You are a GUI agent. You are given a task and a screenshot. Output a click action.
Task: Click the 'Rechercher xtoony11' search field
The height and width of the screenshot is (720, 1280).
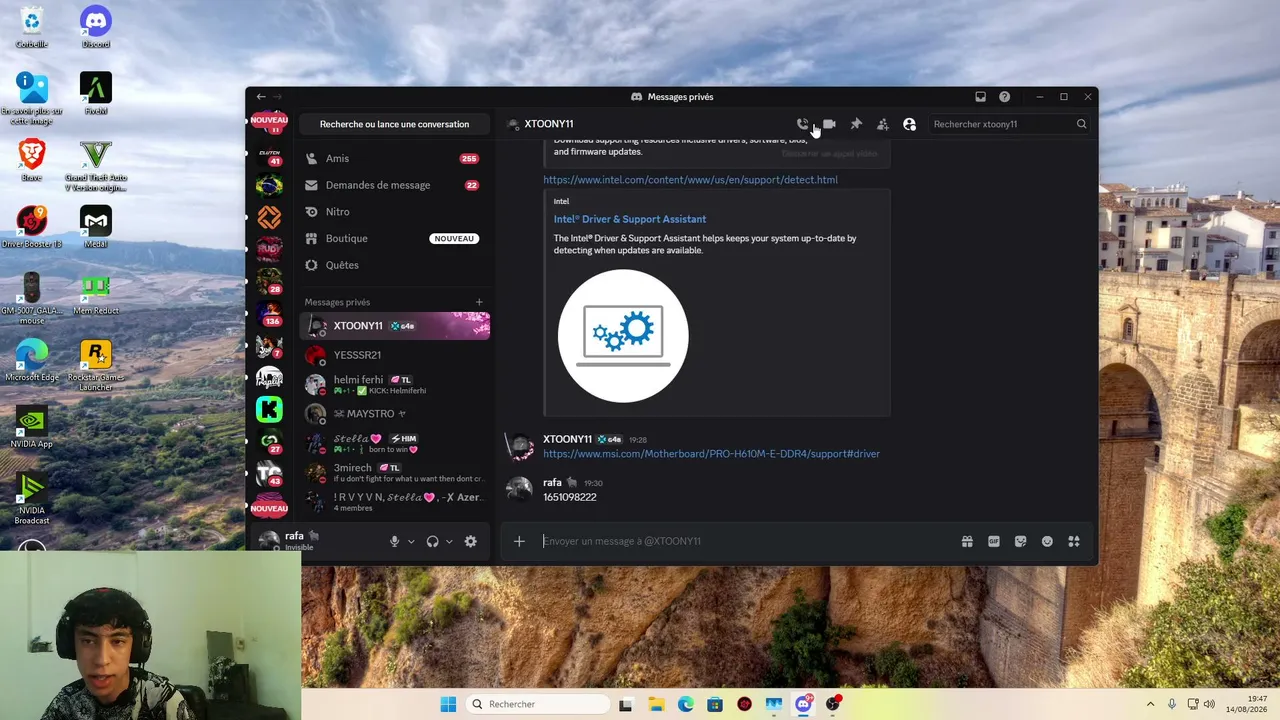pos(1008,124)
